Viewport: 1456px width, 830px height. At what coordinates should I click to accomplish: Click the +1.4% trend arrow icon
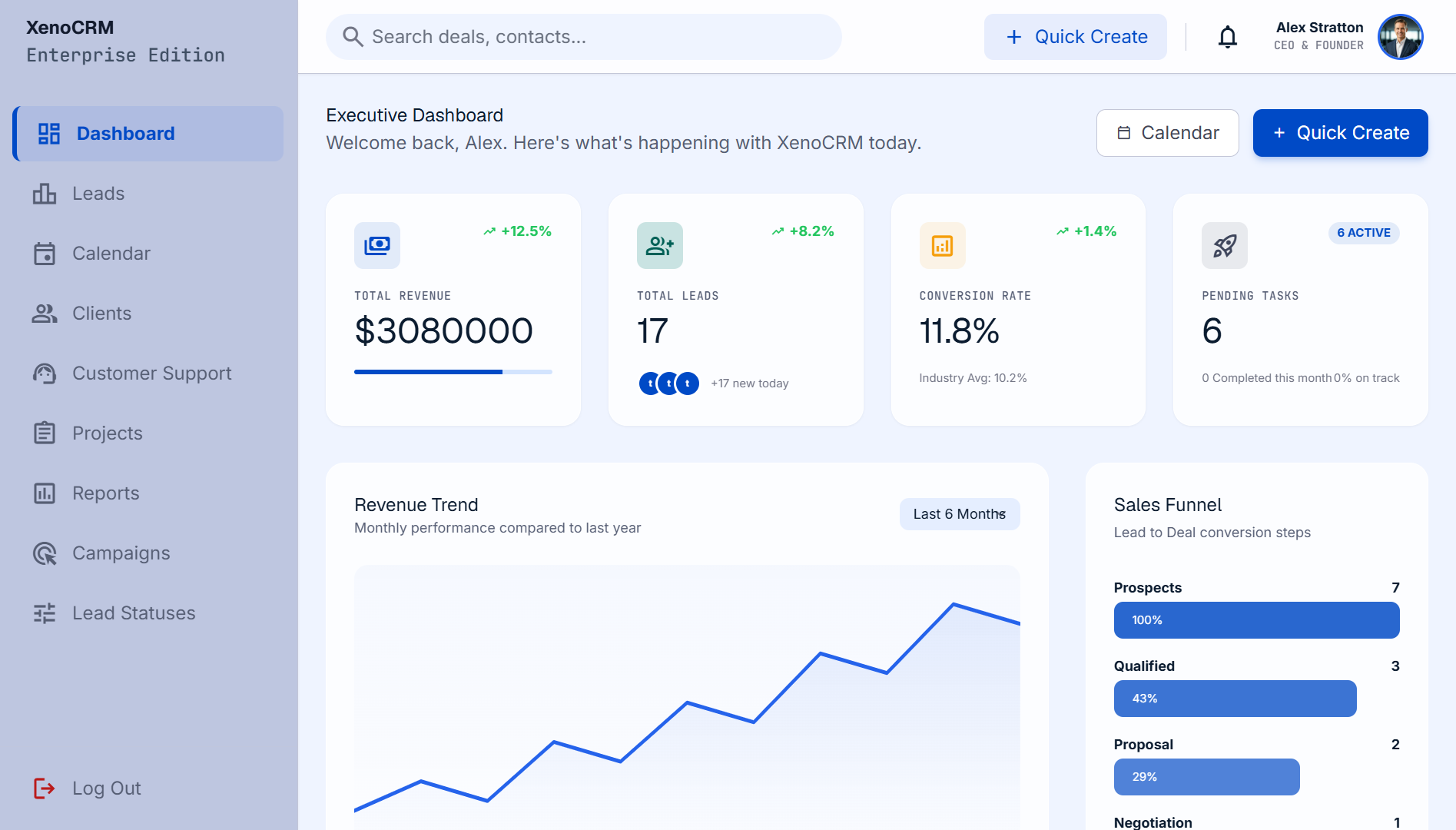[1063, 231]
